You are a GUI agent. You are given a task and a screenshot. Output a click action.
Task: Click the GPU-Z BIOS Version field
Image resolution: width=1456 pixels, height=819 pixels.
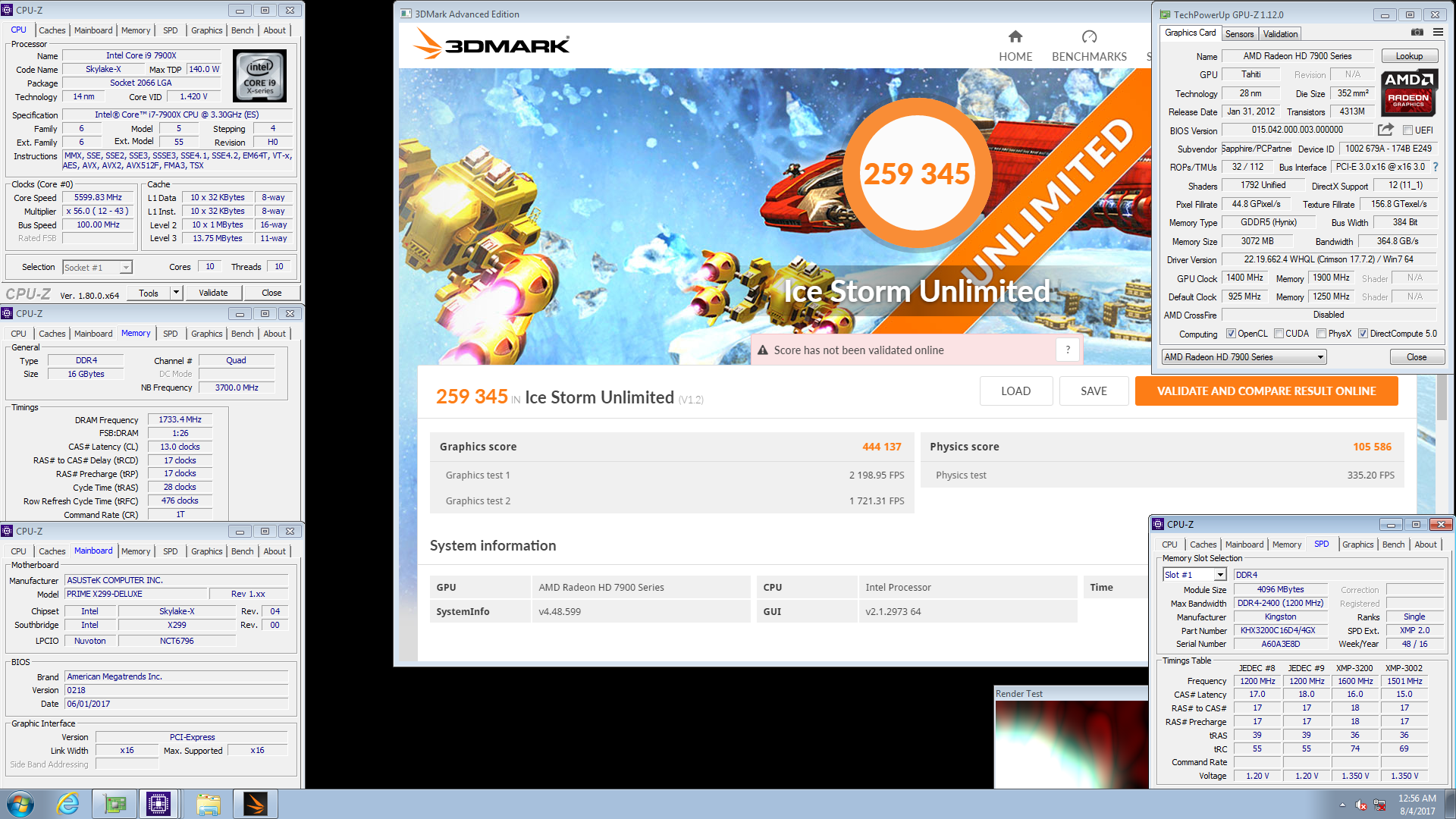point(1297,130)
